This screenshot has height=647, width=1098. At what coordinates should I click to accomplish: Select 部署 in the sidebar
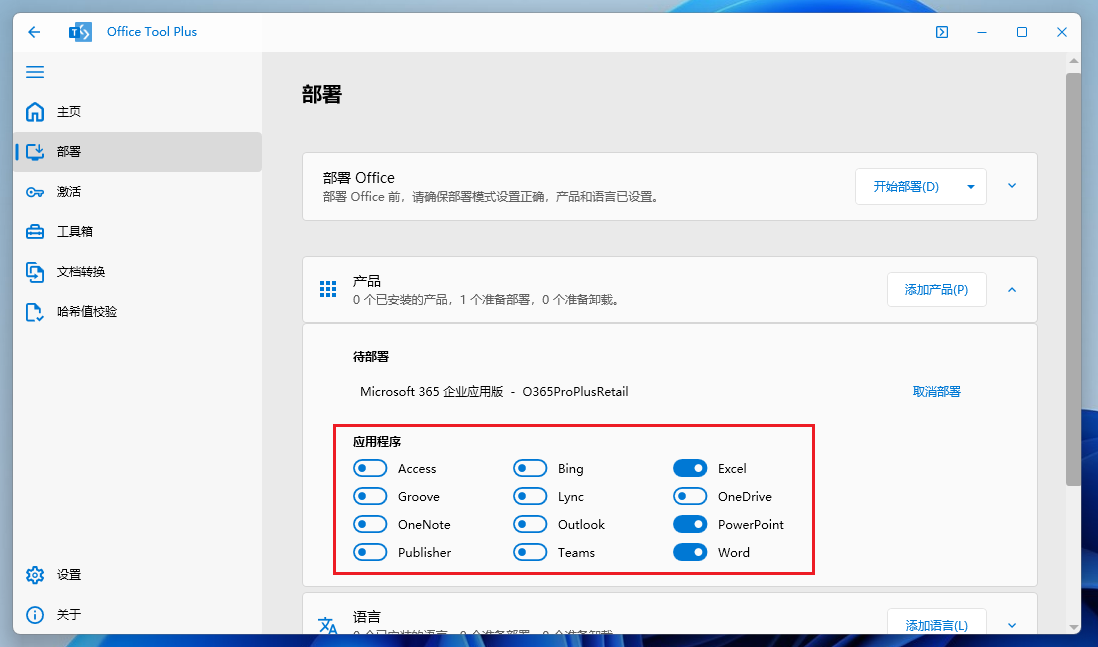pos(137,152)
